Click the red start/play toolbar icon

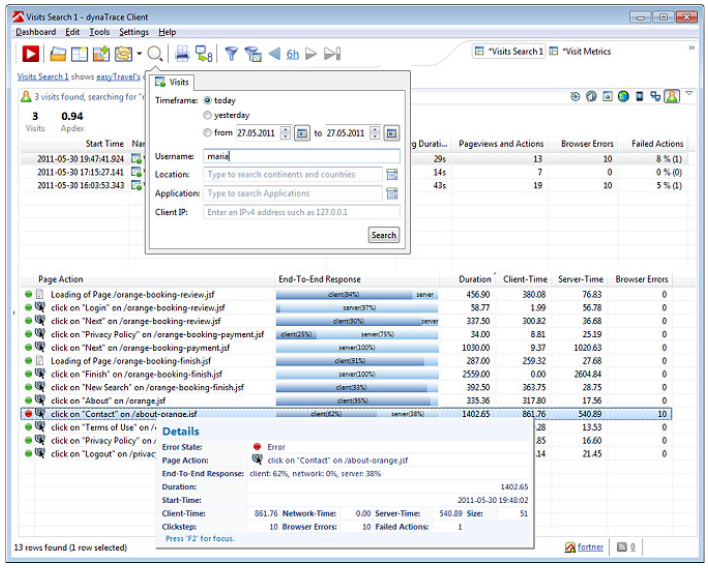(x=30, y=54)
